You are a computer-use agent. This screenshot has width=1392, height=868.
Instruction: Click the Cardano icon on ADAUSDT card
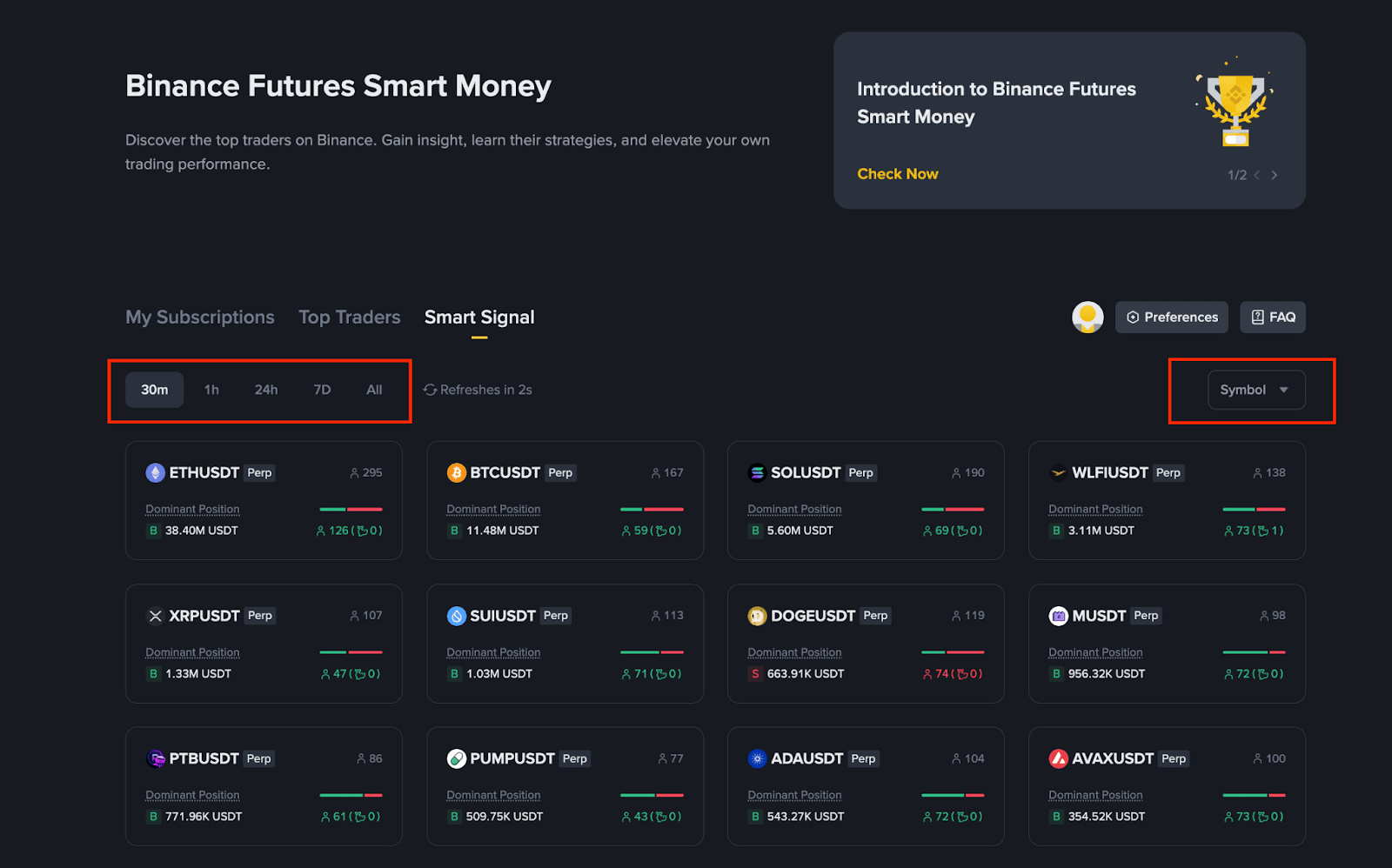(757, 758)
